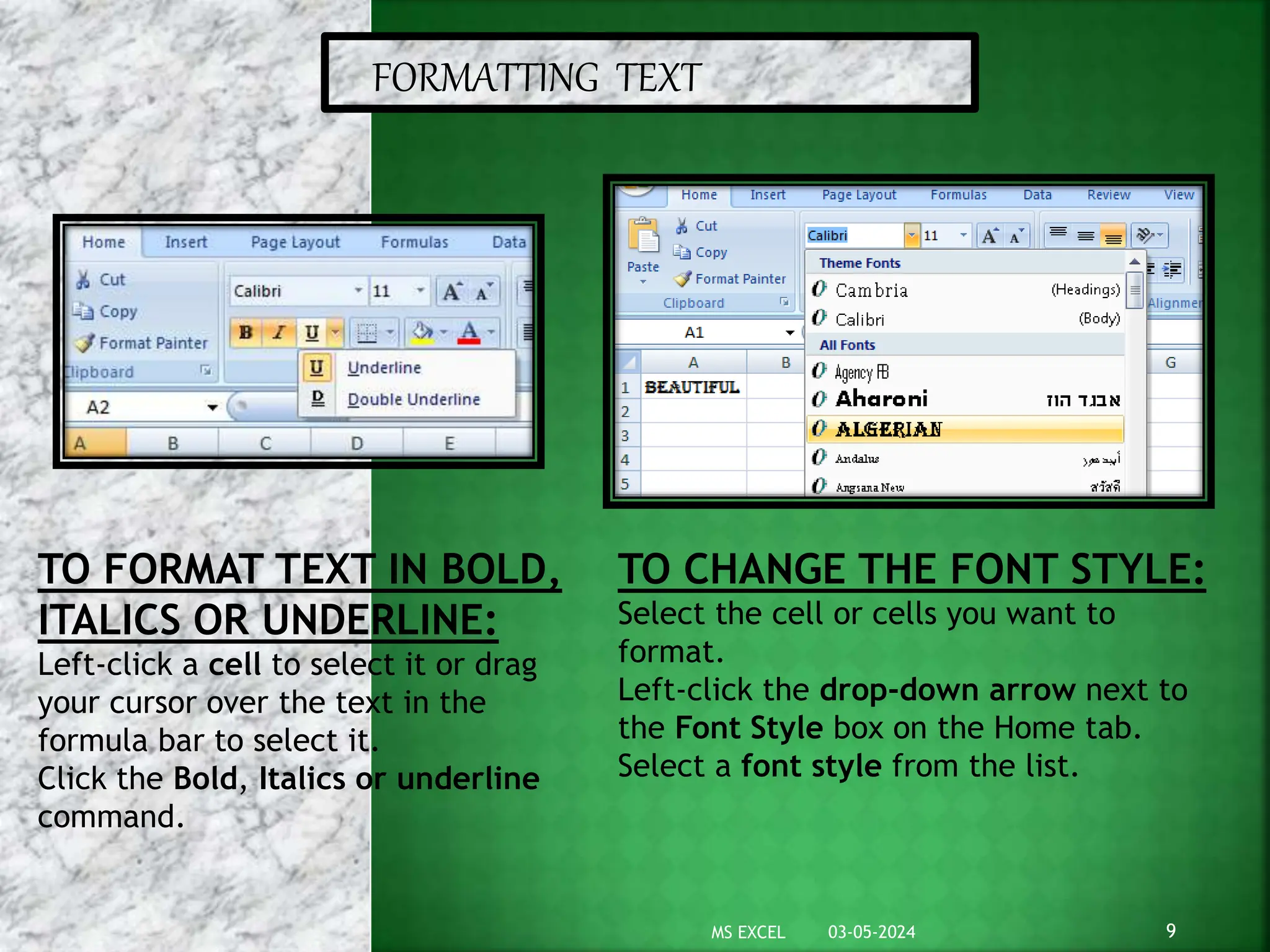This screenshot has height=952, width=1270.
Task: Click highlighted font dropdown arrow, right screenshot
Action: pyautogui.click(x=912, y=236)
